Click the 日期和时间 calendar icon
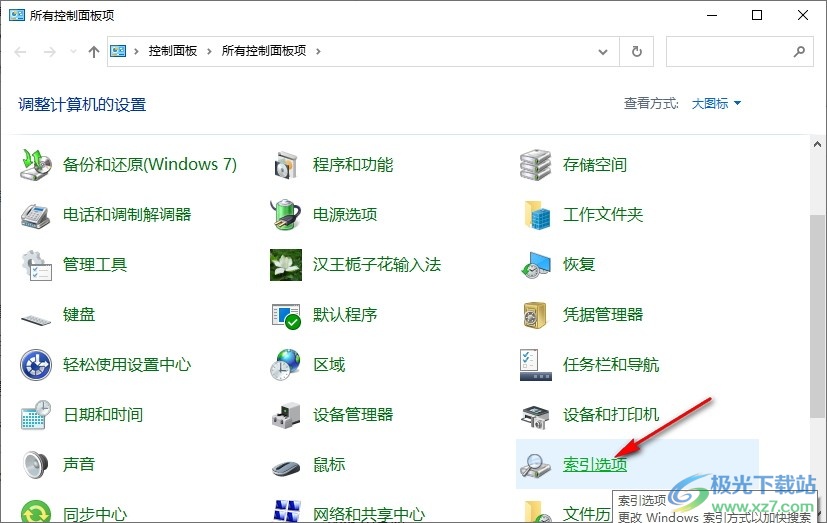Image resolution: width=827 pixels, height=523 pixels. coord(36,414)
